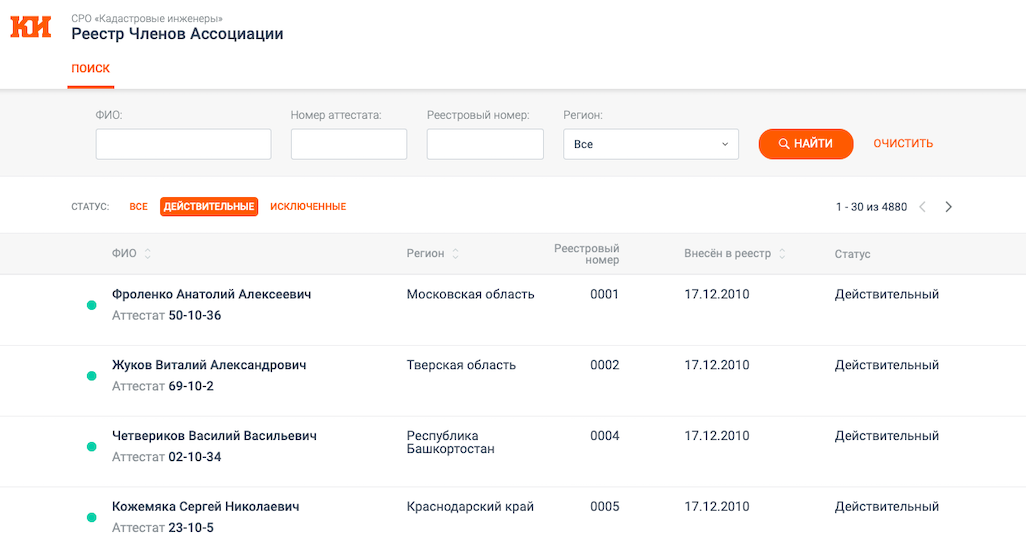Click attestat number 69-10-2
Screen dimensions: 1026x546
click(191, 386)
